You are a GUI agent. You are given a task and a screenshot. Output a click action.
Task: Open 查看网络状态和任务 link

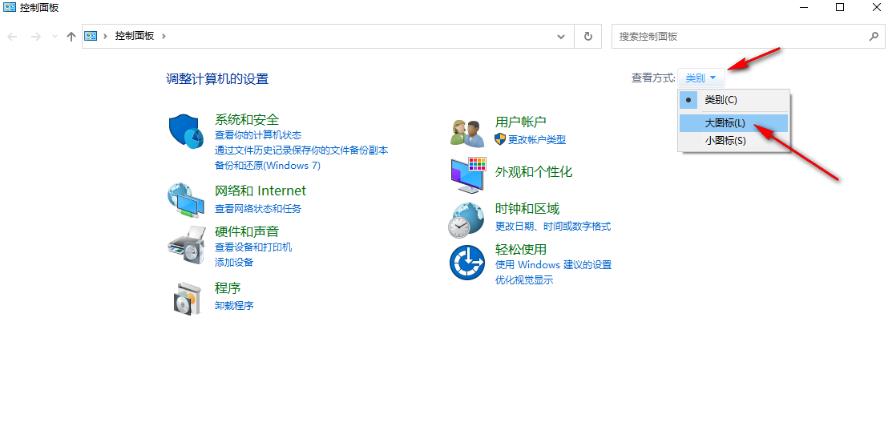(258, 209)
